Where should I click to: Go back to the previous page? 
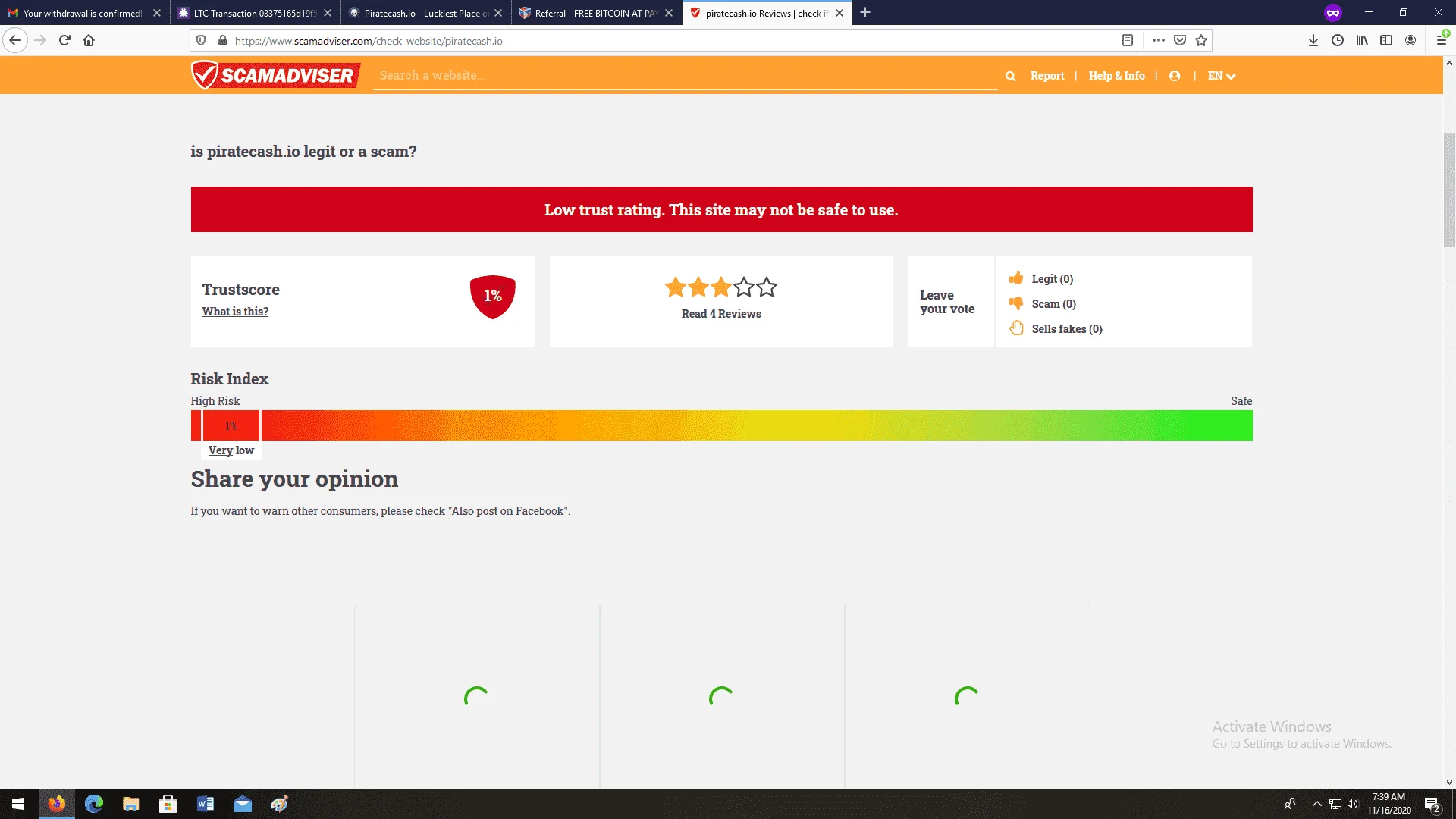(x=15, y=41)
